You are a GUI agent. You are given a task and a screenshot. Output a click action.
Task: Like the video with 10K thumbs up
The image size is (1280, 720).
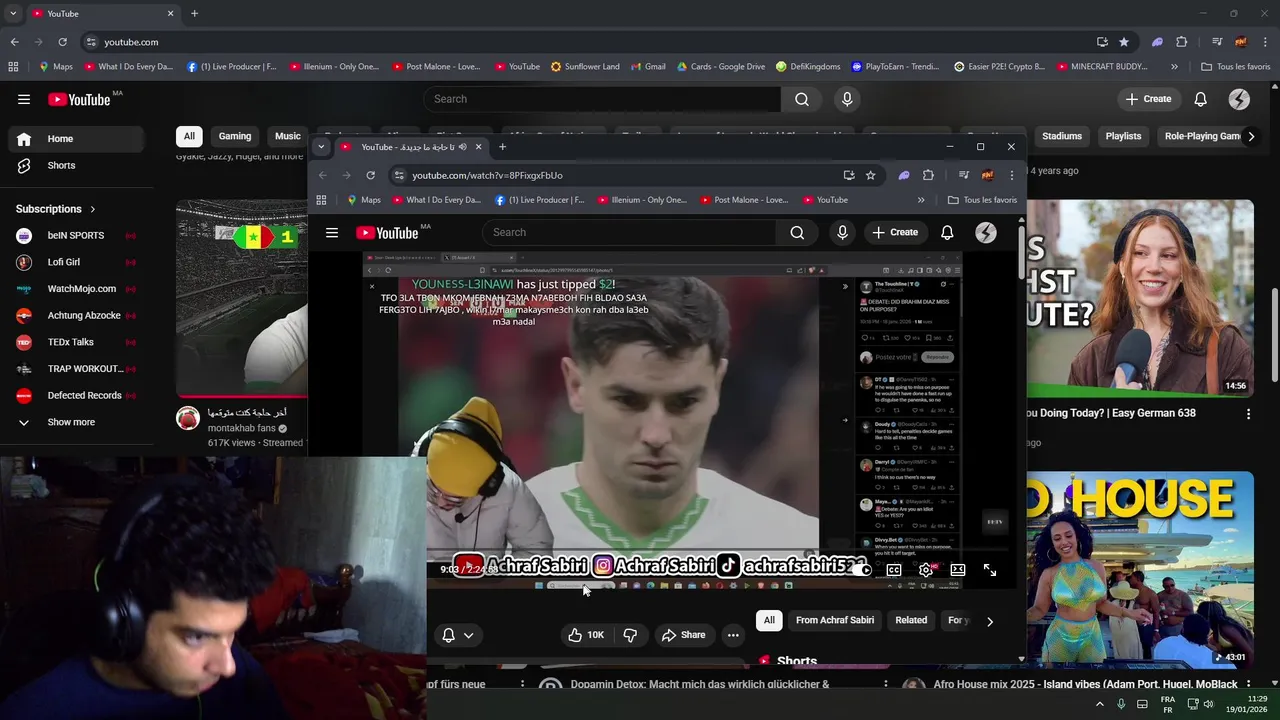pos(586,635)
